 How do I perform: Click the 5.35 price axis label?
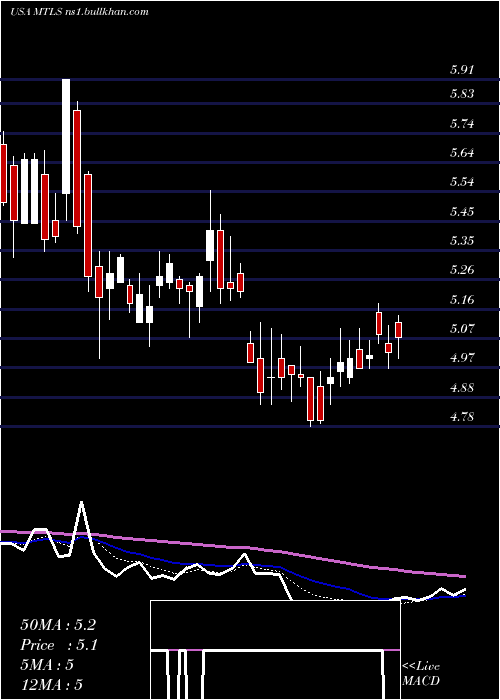(462, 241)
